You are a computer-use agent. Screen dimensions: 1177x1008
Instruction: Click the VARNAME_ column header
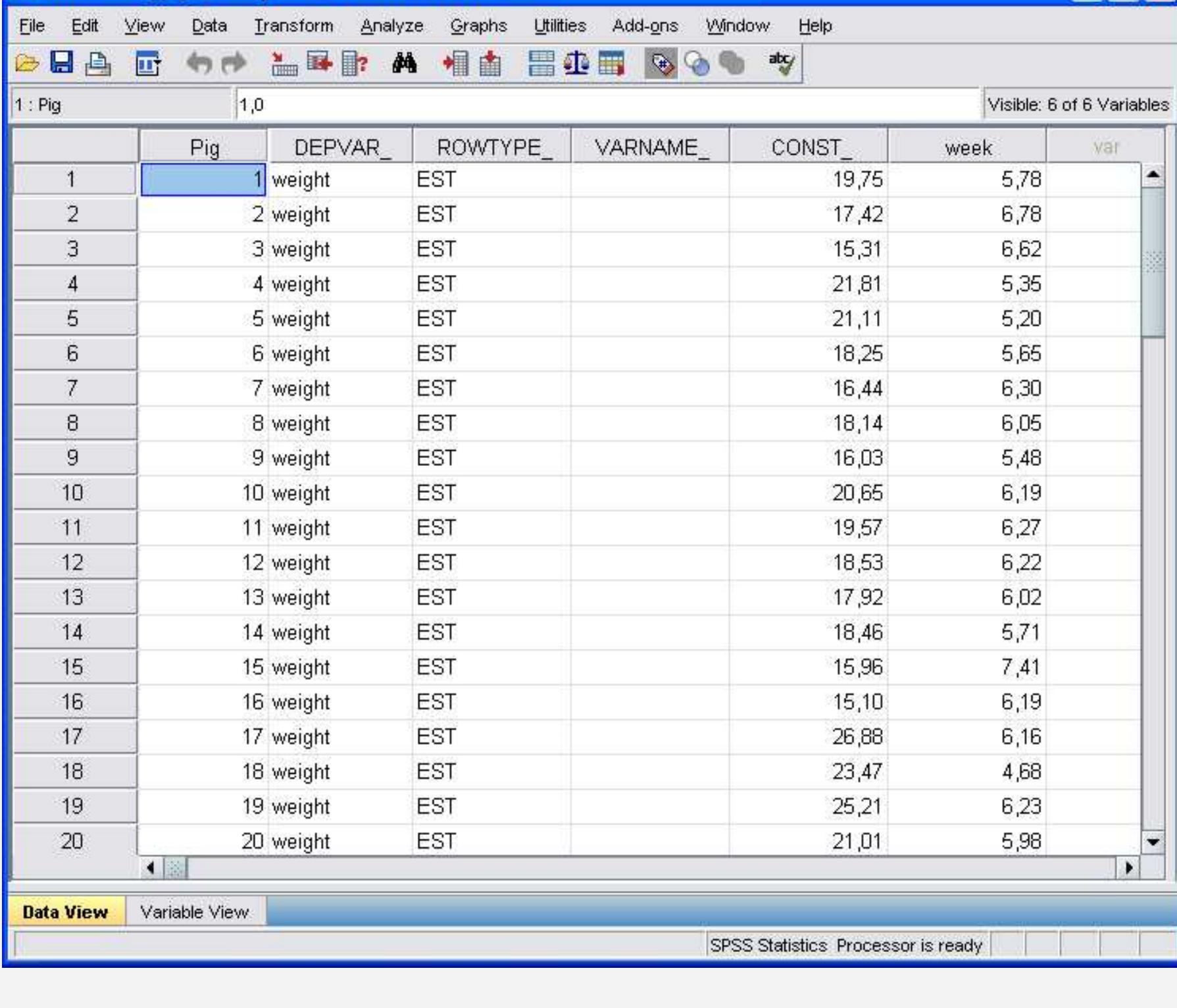pos(651,147)
